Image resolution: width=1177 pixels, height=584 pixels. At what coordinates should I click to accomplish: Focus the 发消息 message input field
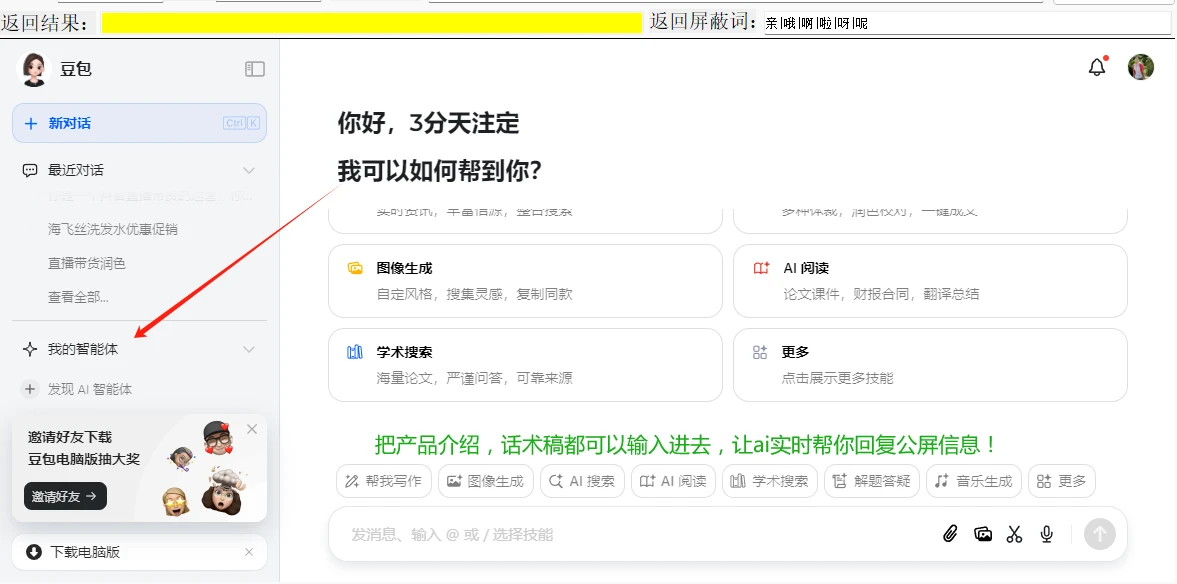pos(638,534)
